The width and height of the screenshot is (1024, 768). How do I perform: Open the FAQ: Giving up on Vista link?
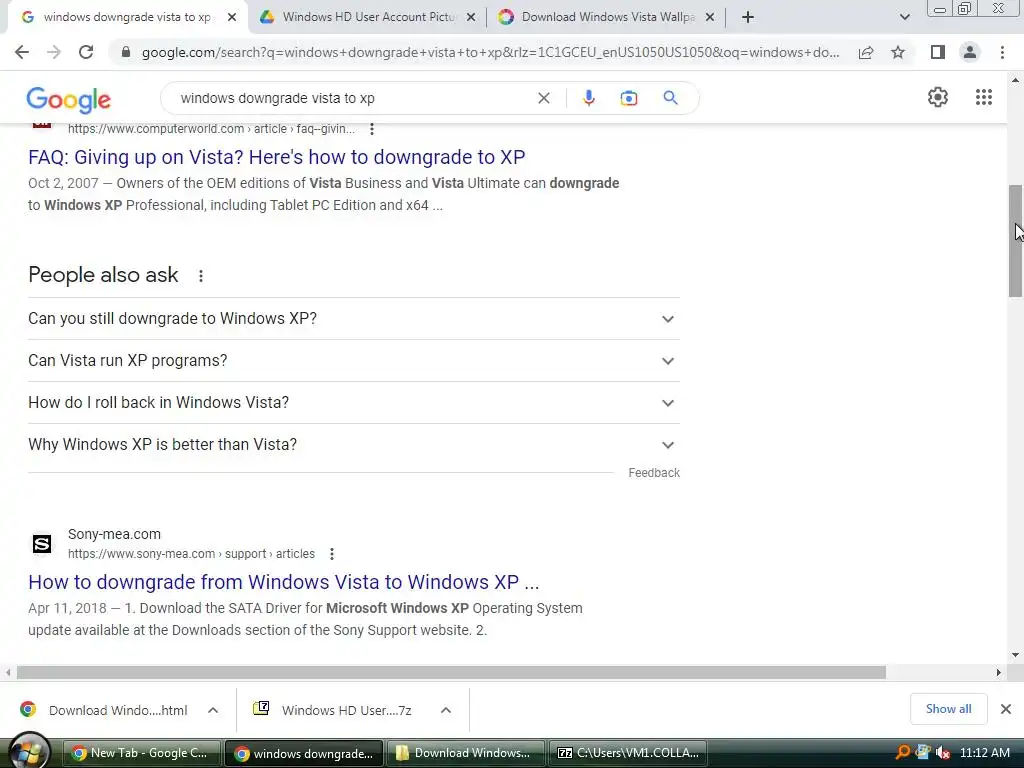click(x=277, y=157)
